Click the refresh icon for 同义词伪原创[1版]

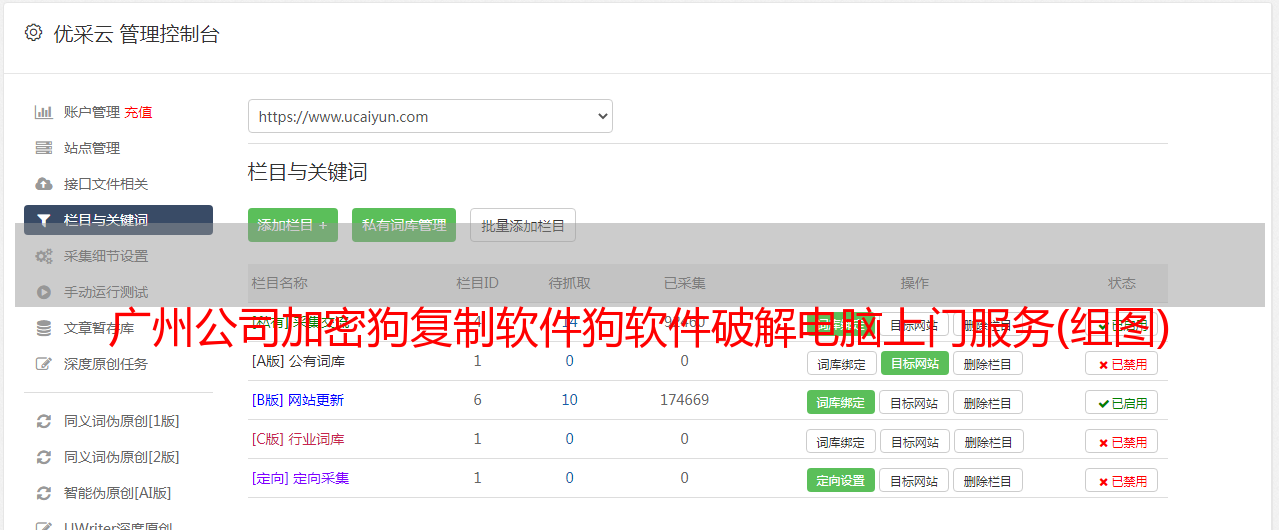tap(44, 421)
